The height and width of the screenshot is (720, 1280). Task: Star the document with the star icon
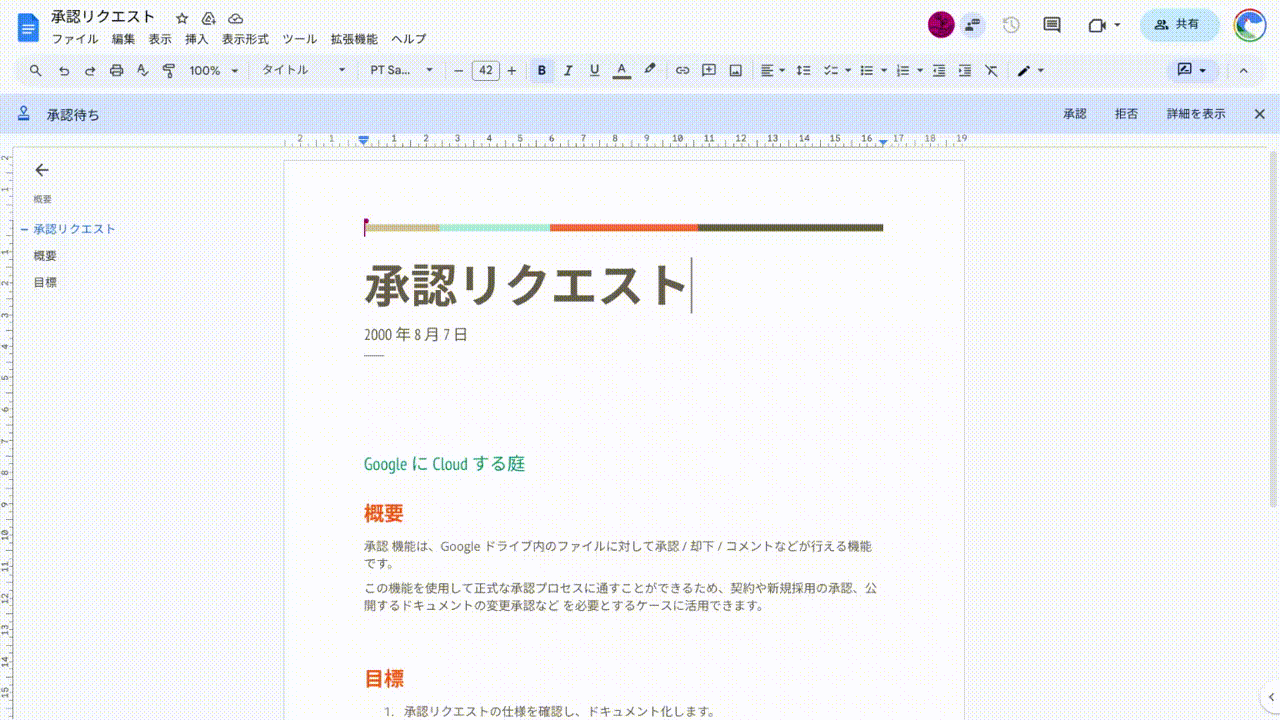[x=182, y=18]
